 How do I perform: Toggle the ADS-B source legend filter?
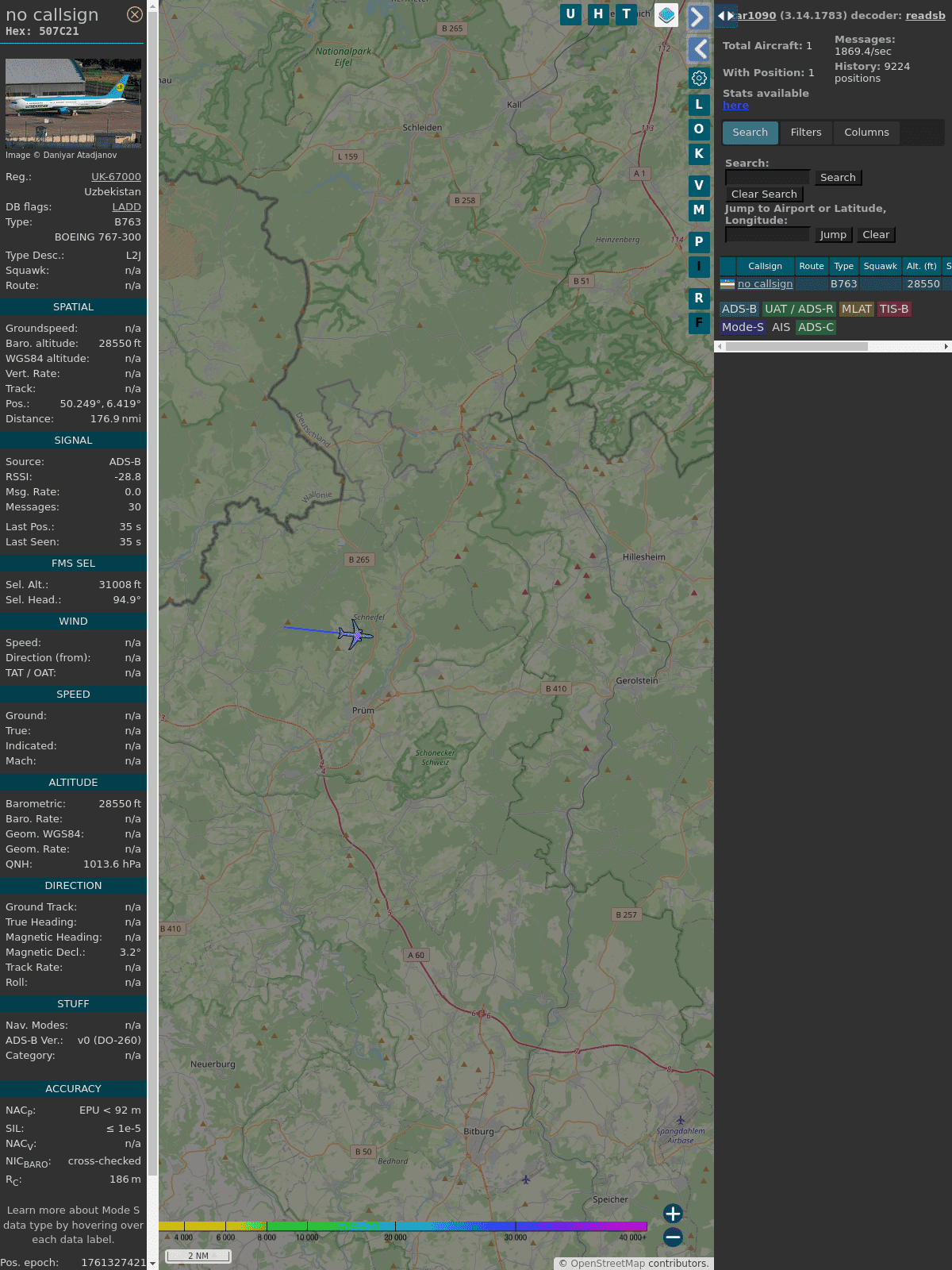point(739,310)
